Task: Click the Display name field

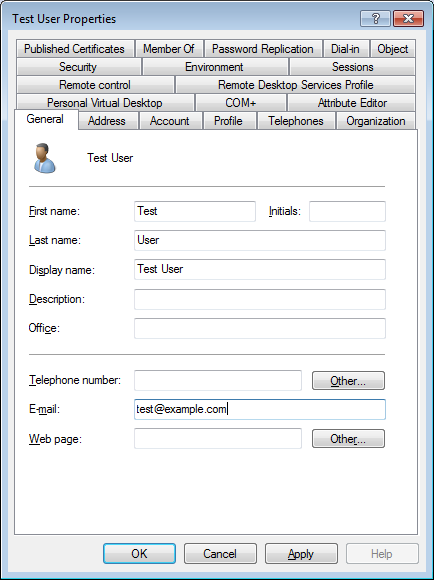Action: 260,269
